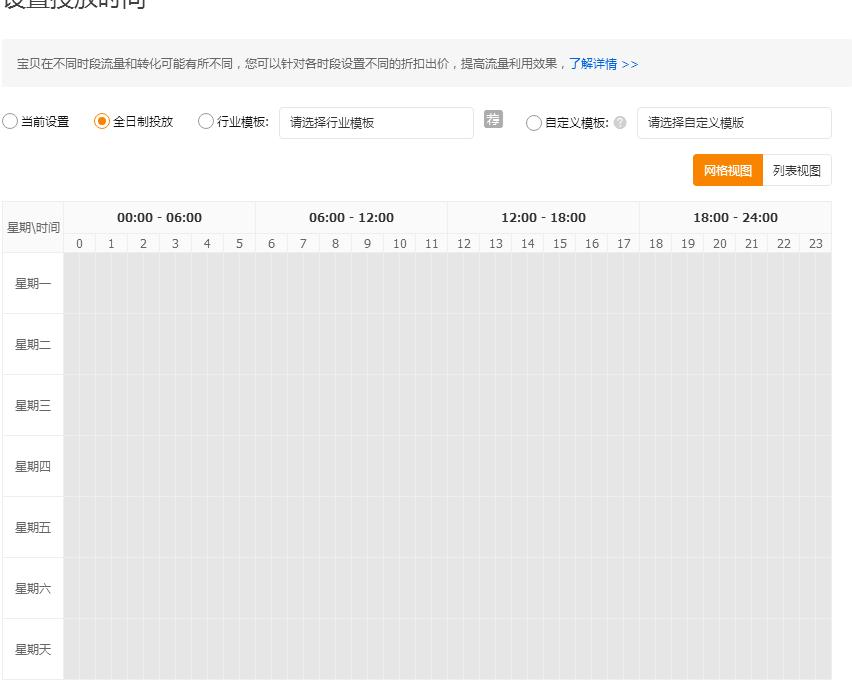Click the 00:00 - 06:00 column header
Screen dimensions: 852x689
(x=157, y=217)
